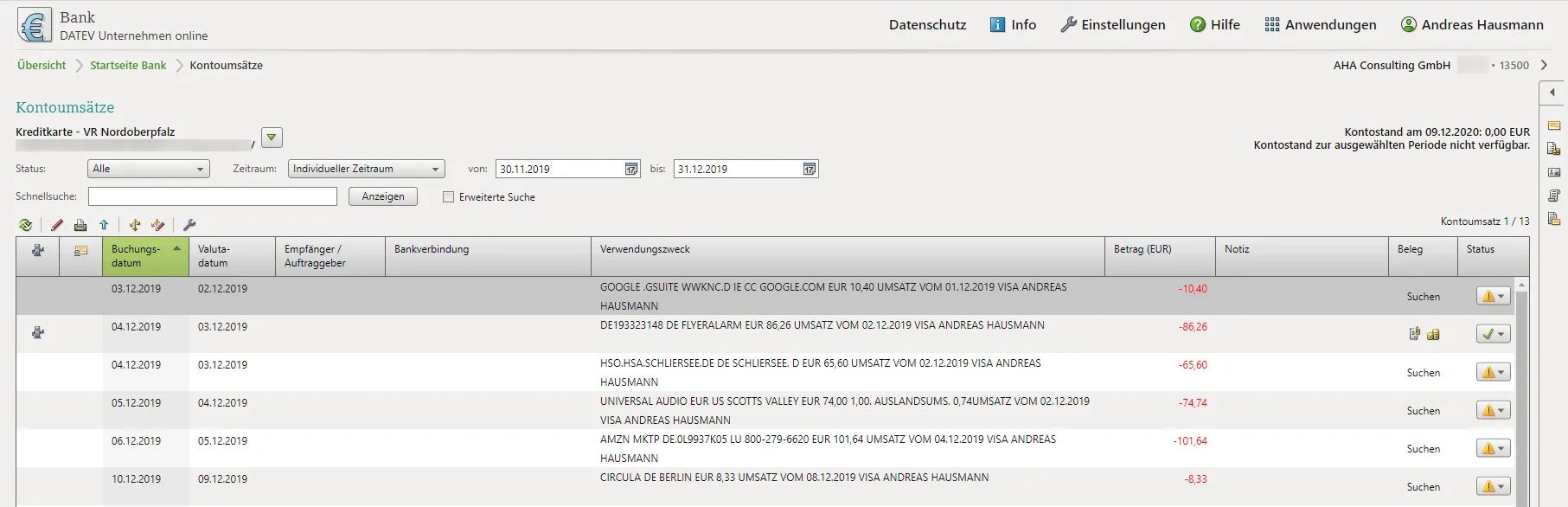
Task: Open the status dropdown for the CIRCULA row
Action: pos(1494,486)
